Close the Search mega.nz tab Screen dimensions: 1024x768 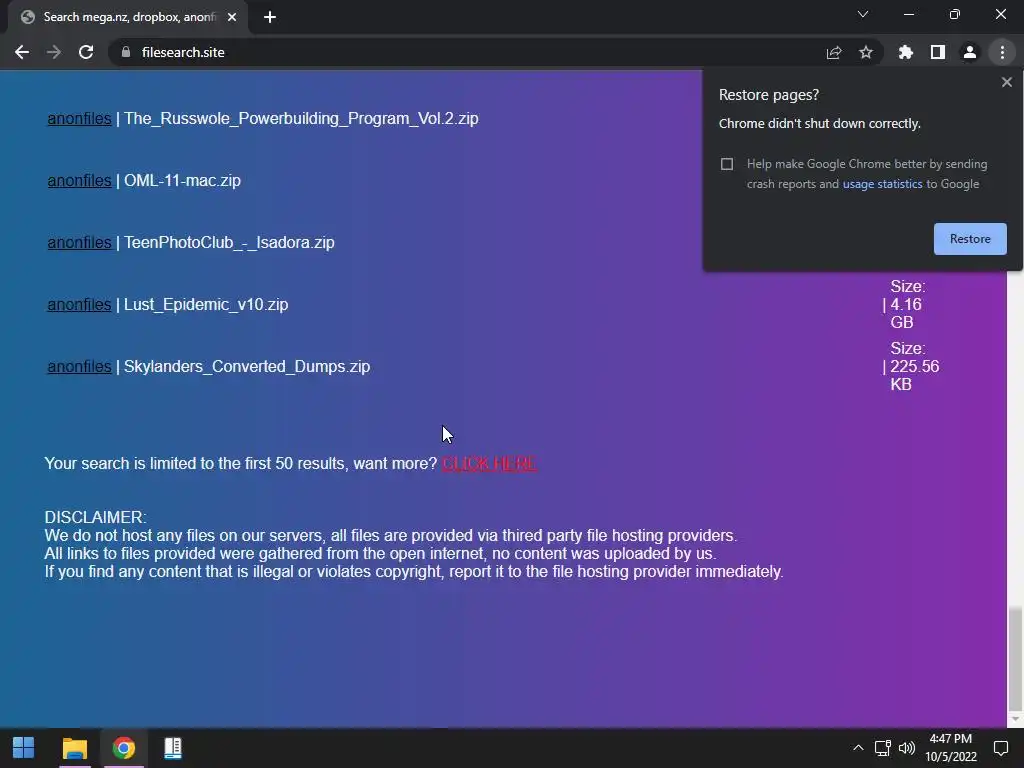click(232, 17)
